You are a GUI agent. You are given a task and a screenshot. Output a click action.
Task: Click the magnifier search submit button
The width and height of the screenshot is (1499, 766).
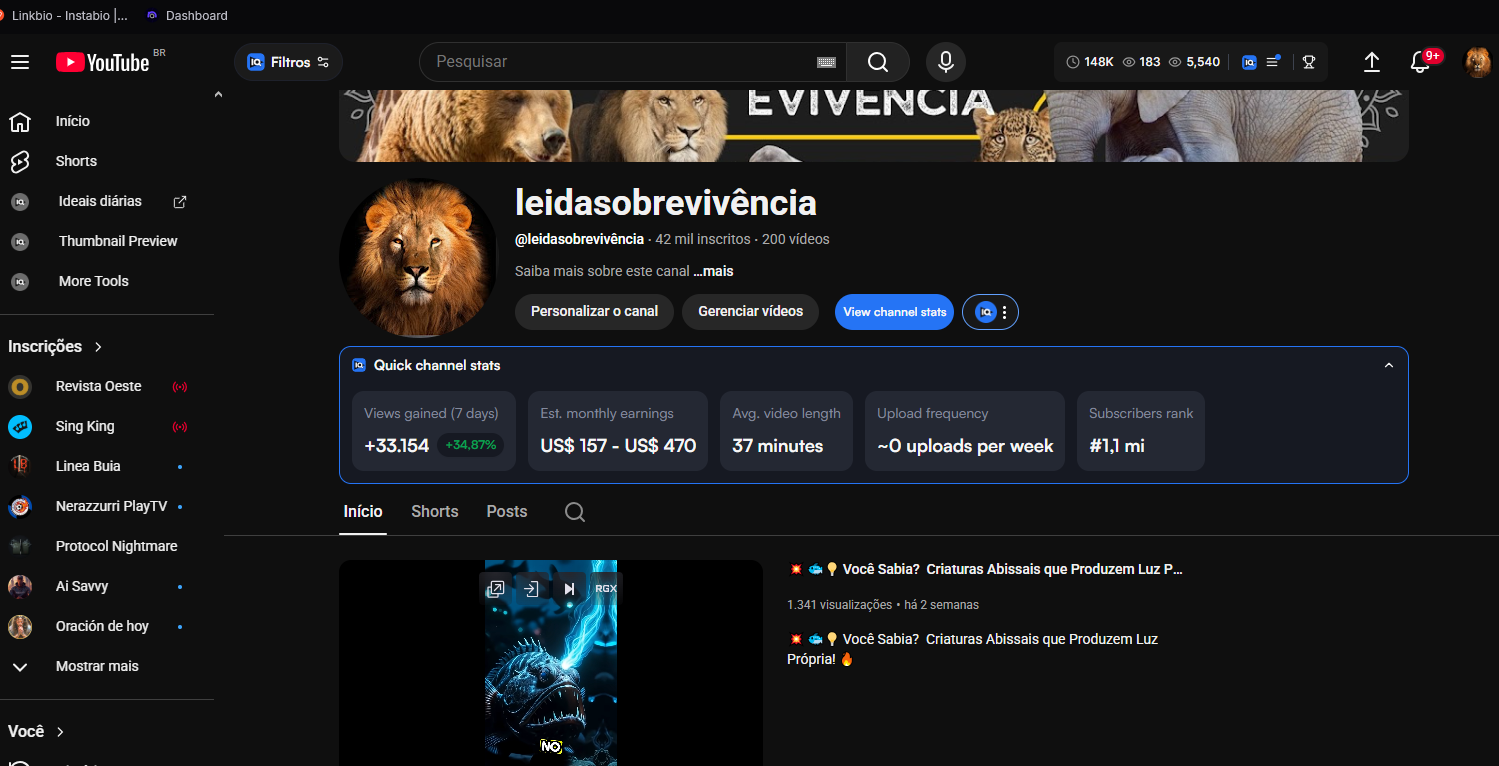click(x=878, y=62)
